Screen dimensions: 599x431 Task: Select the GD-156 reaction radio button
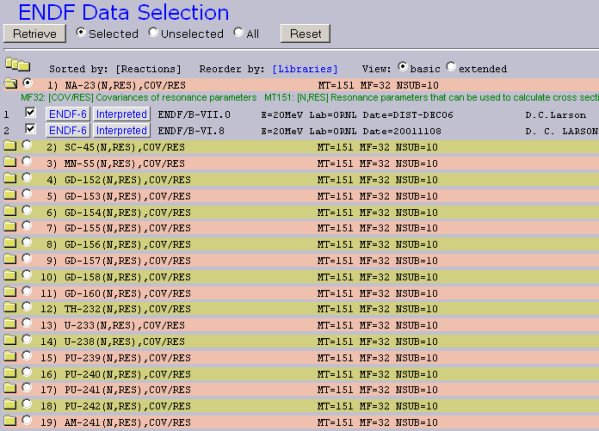pyautogui.click(x=27, y=242)
